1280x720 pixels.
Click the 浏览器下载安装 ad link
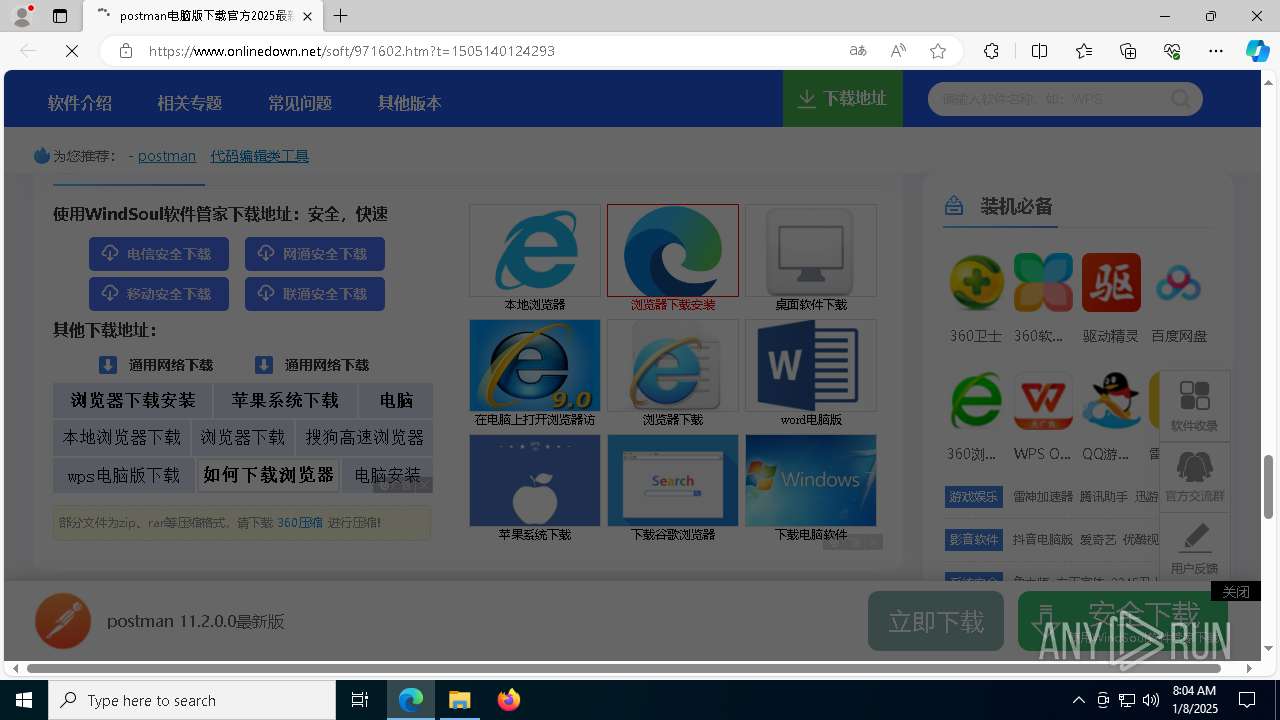tap(133, 401)
